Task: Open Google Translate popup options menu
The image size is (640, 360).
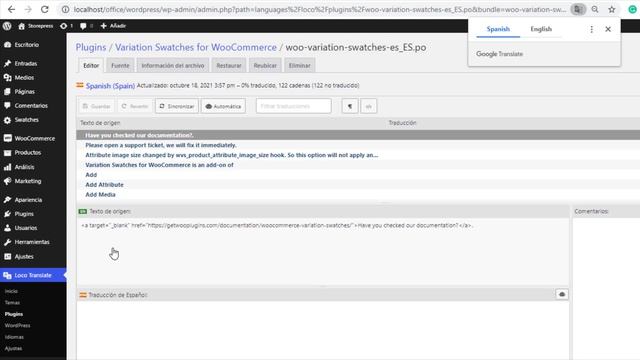Action: 591,29
